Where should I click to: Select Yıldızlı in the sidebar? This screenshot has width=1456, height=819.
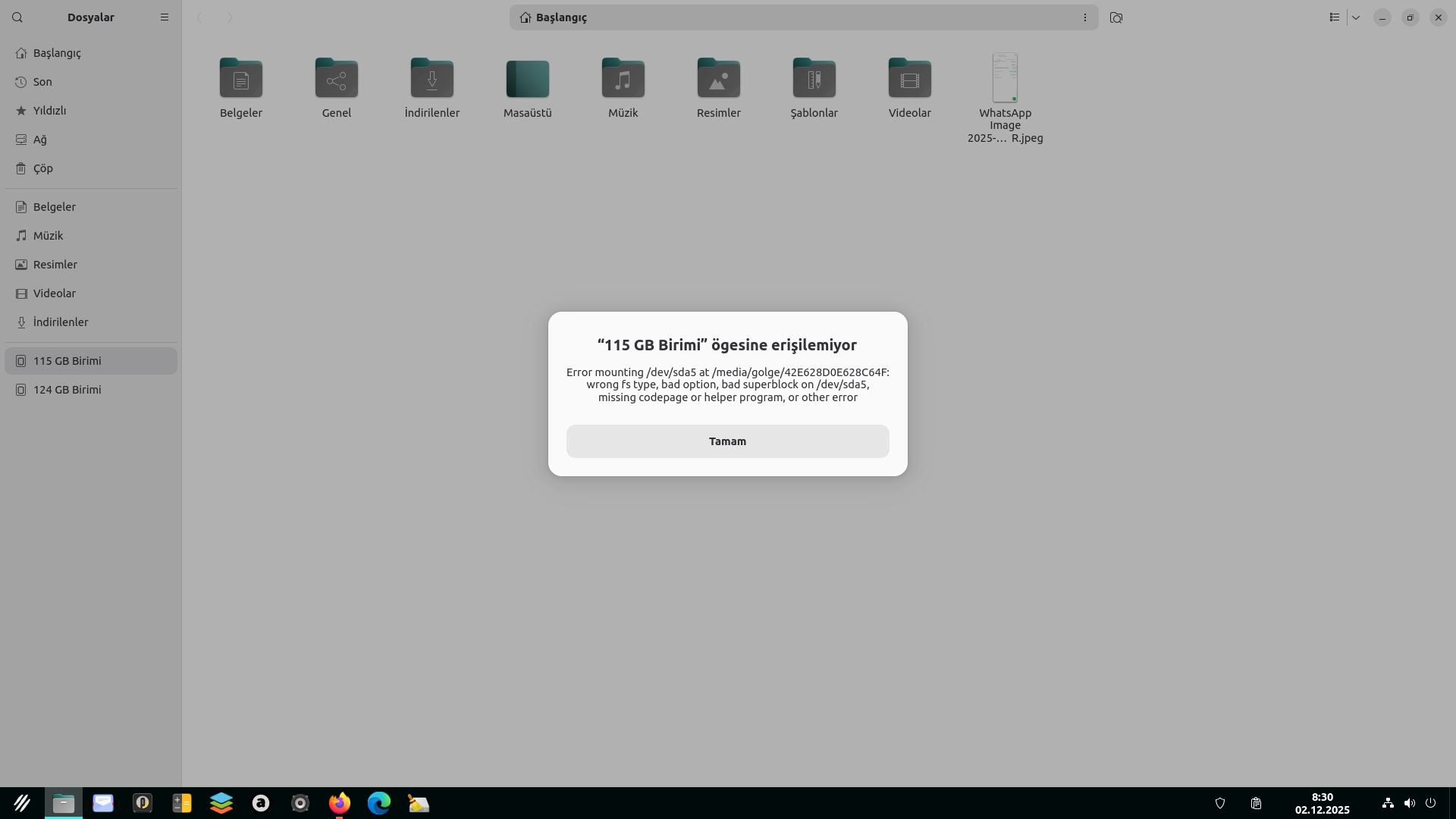[49, 111]
